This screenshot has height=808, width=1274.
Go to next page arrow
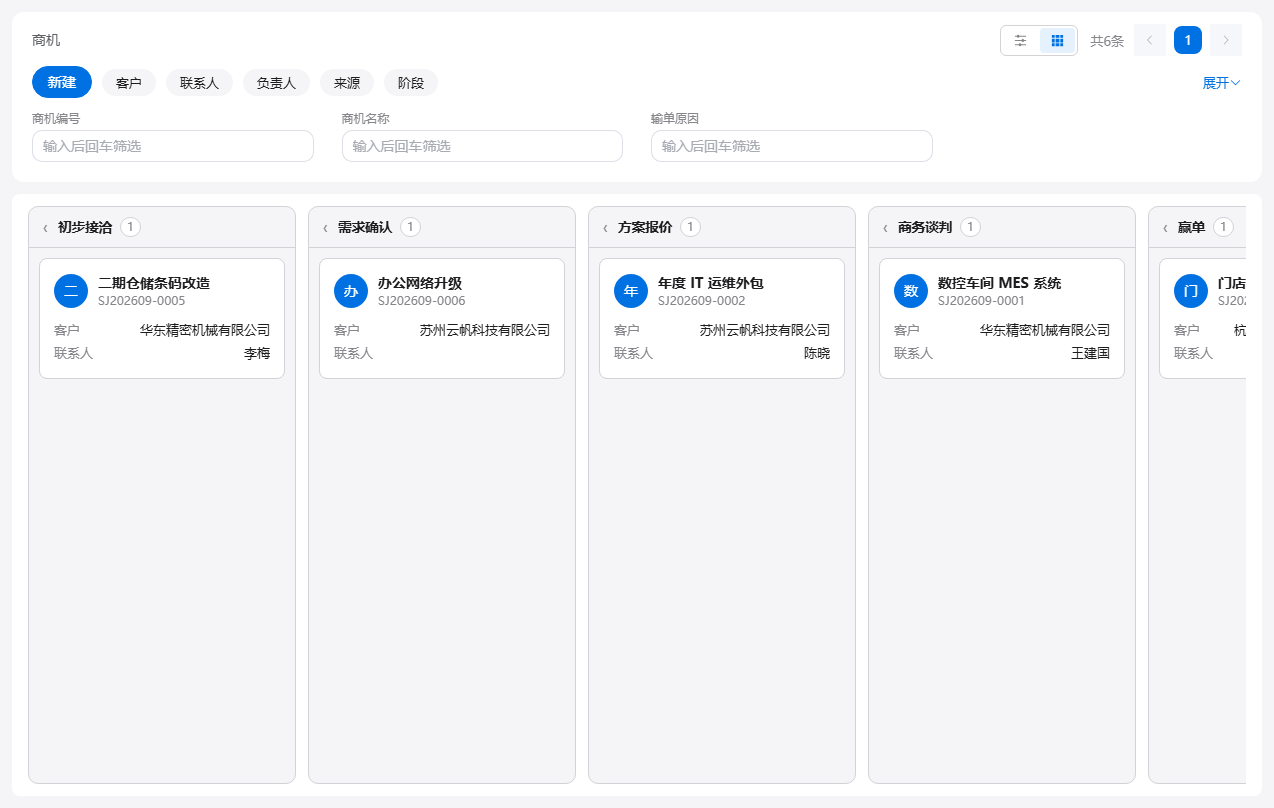pyautogui.click(x=1226, y=40)
